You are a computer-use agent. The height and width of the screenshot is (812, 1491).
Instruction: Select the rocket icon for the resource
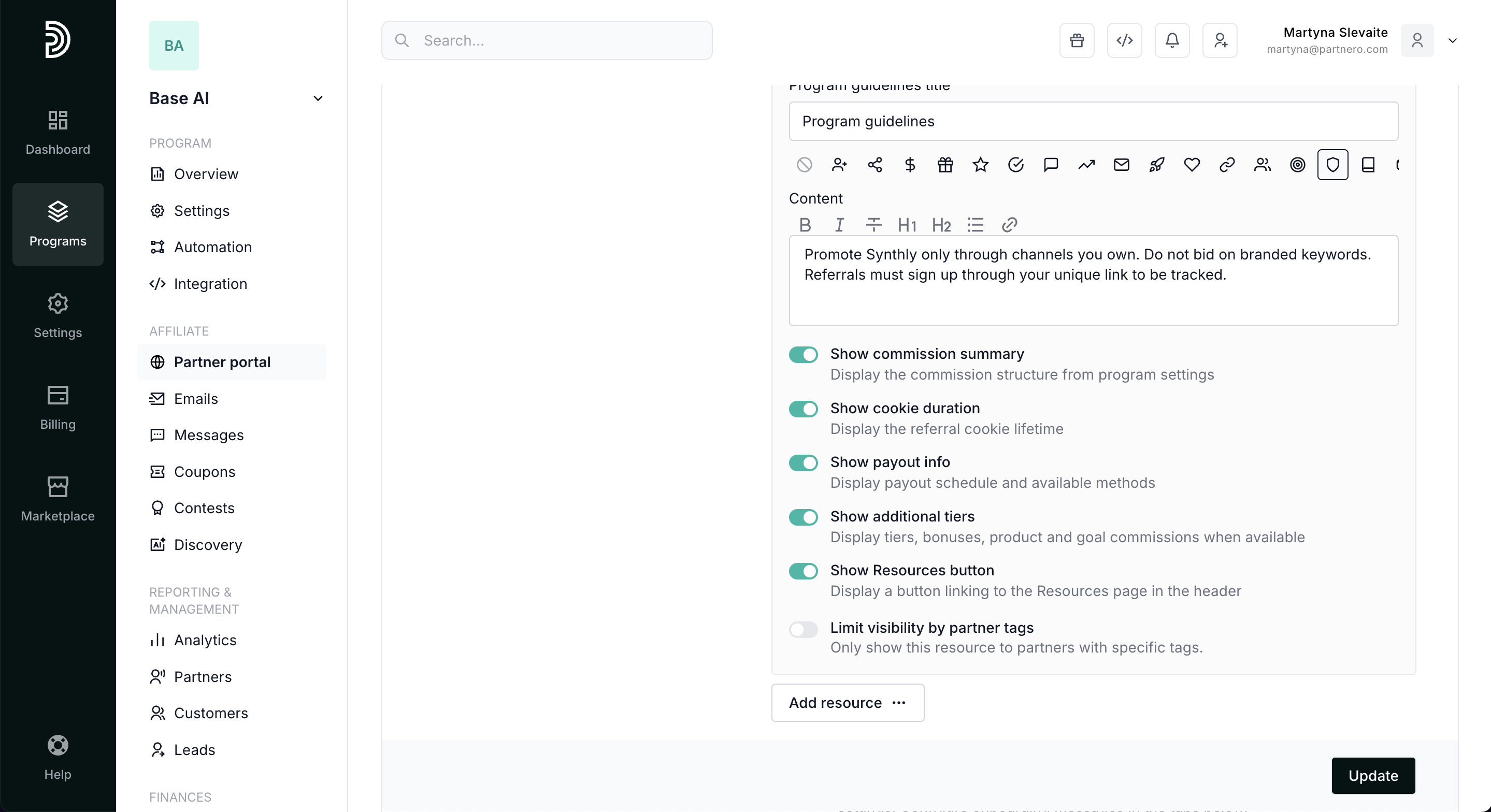pyautogui.click(x=1156, y=165)
